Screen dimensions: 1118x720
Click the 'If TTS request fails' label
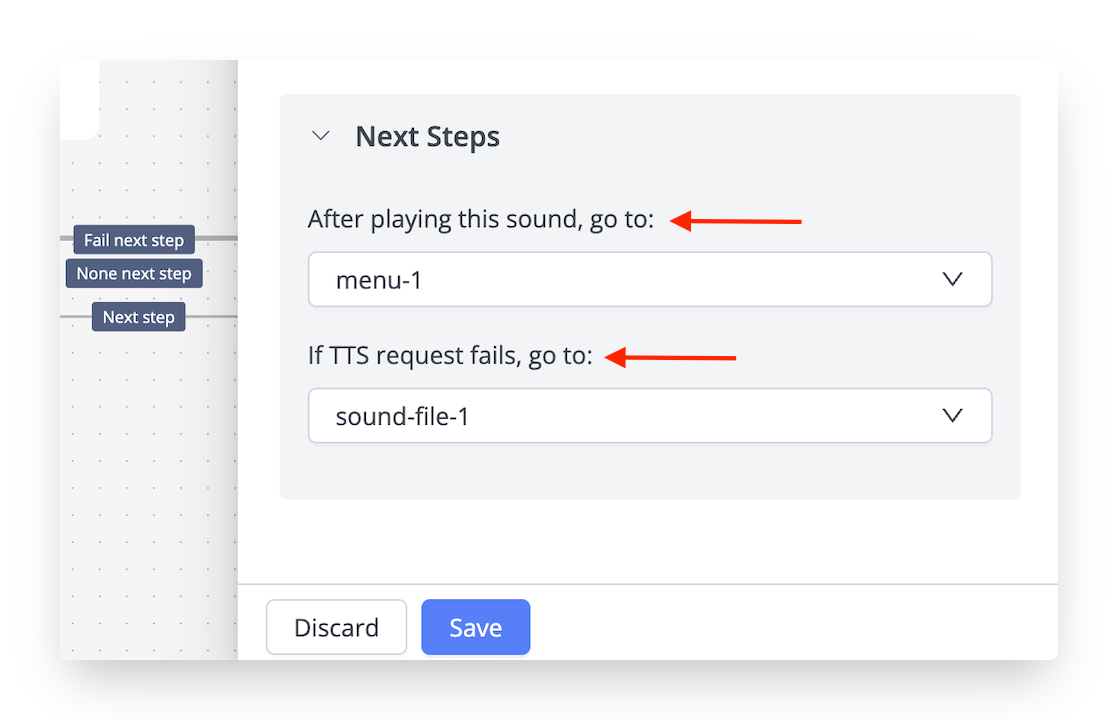pyautogui.click(x=450, y=355)
